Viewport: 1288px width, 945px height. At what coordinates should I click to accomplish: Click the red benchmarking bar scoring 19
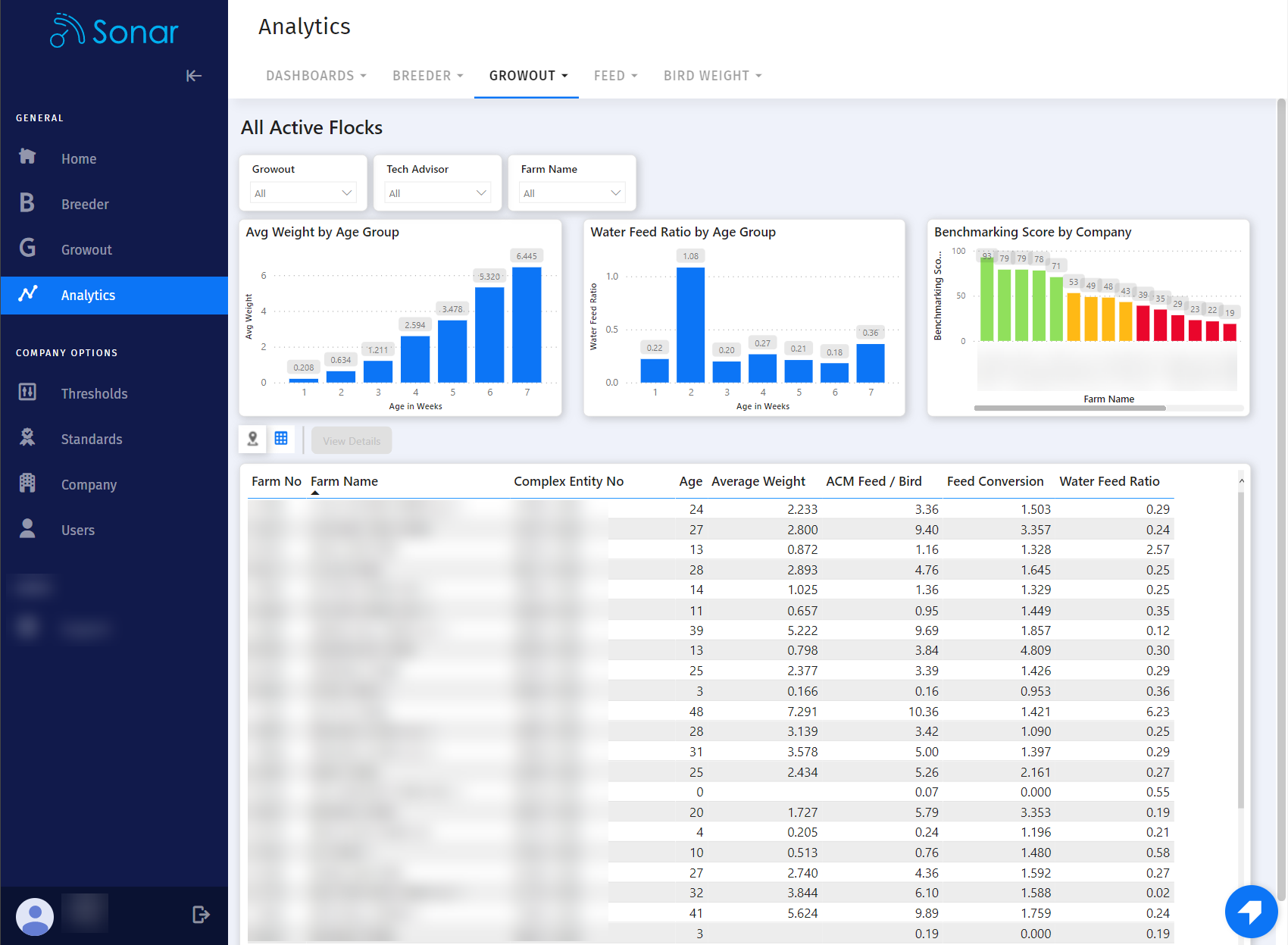pos(1230,332)
